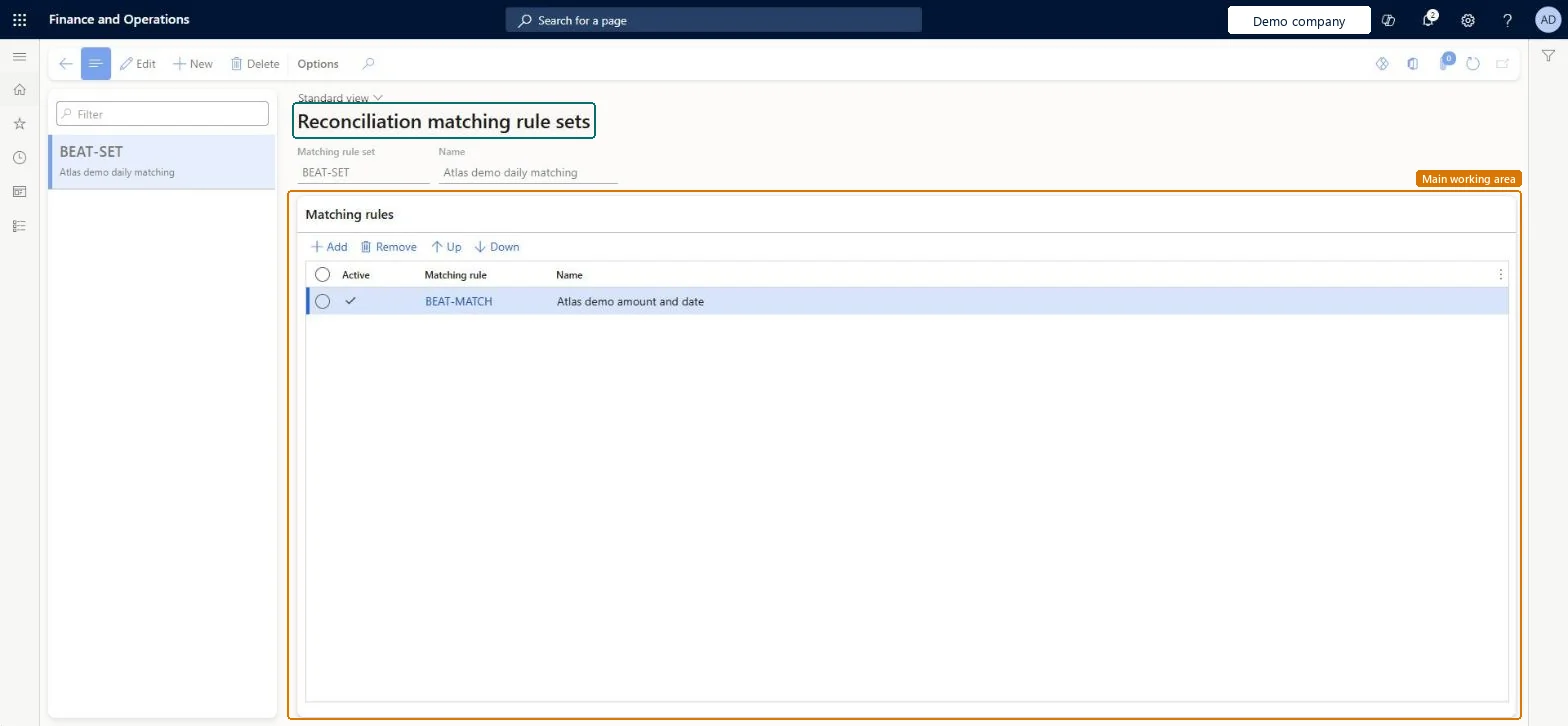Open the Help question mark
1568x726 pixels.
1507,20
